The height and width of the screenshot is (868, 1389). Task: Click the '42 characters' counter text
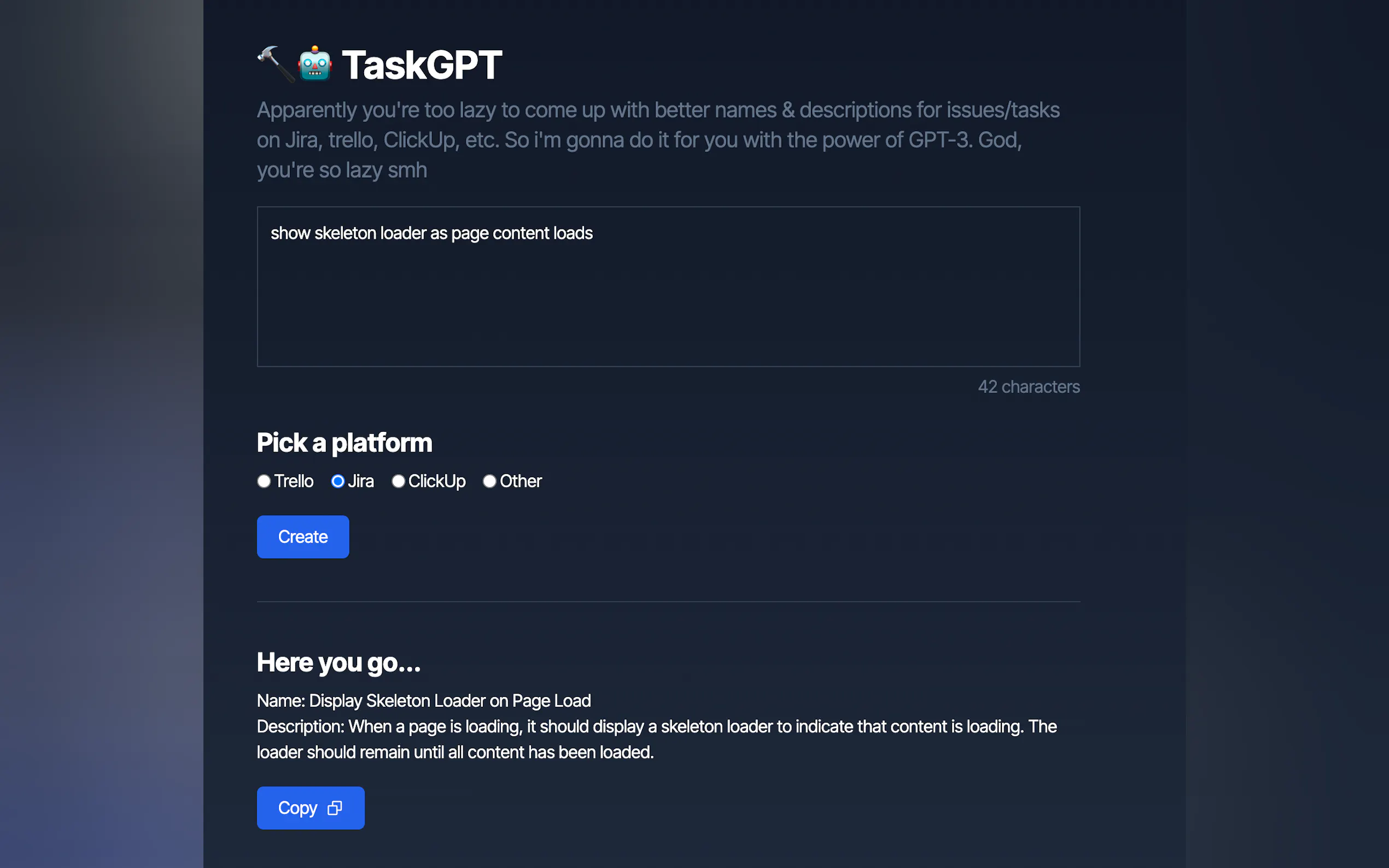click(x=1029, y=387)
